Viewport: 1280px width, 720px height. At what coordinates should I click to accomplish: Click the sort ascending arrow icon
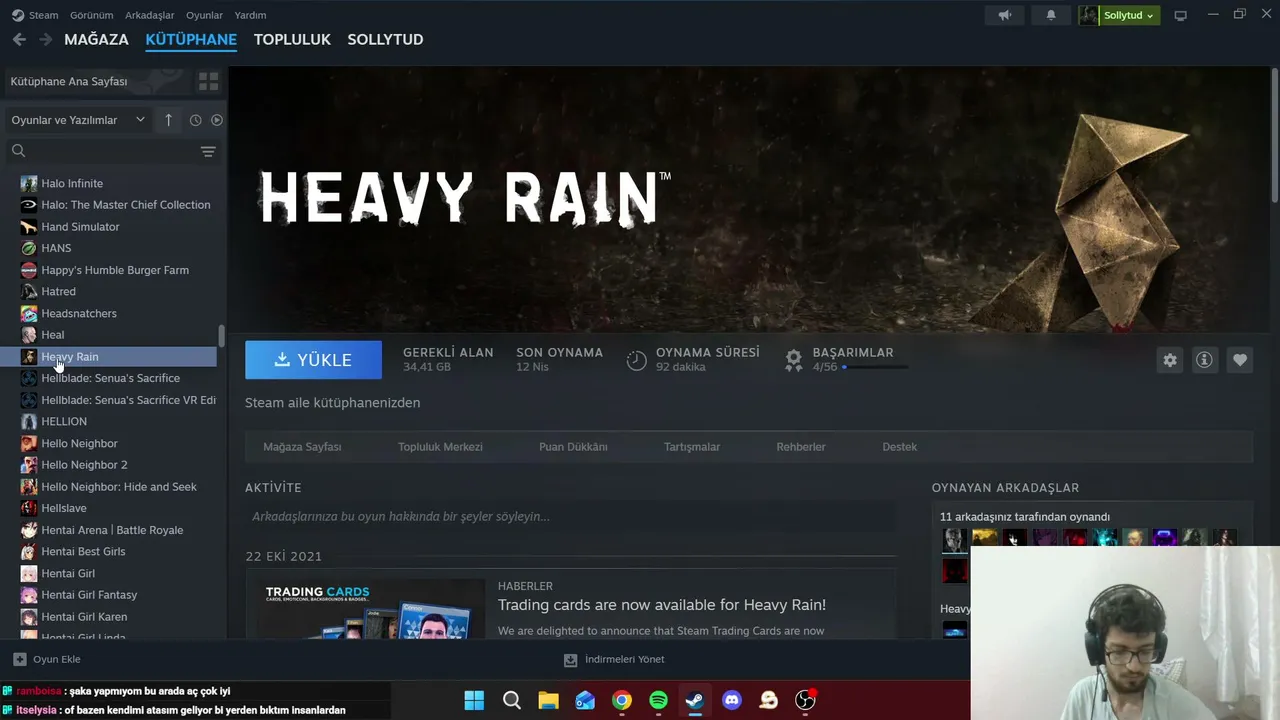tap(168, 120)
